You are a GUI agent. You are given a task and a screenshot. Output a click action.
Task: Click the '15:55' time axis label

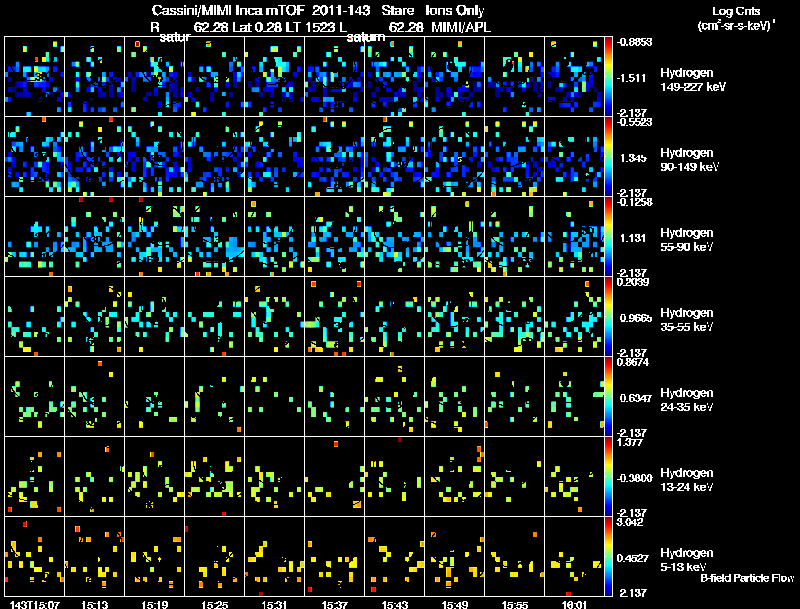[515, 604]
